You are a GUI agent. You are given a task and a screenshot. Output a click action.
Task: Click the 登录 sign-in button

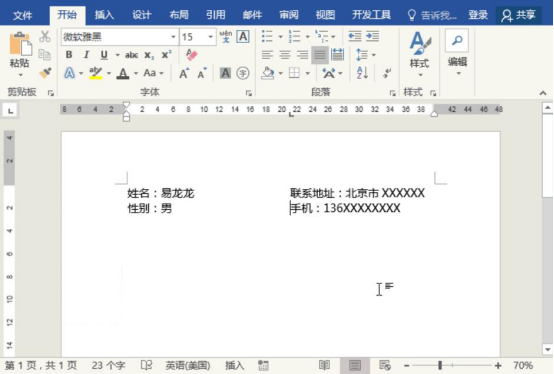click(x=478, y=15)
